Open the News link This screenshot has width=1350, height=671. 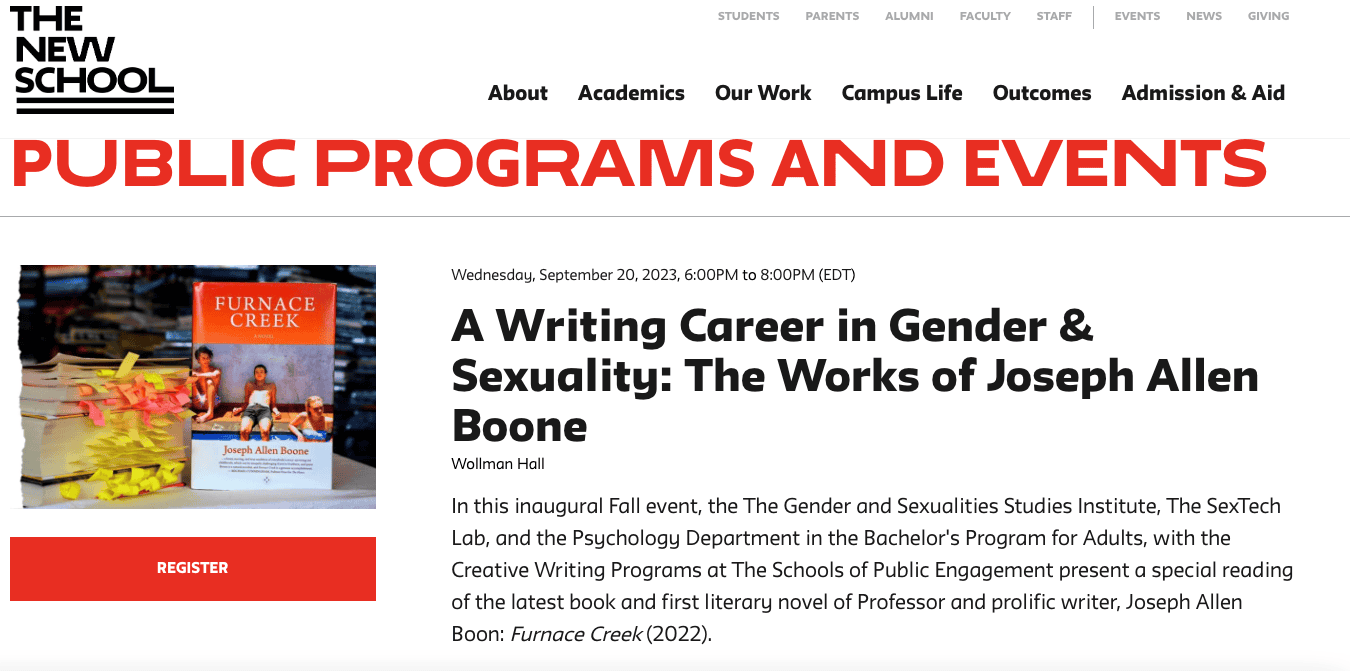point(1204,16)
